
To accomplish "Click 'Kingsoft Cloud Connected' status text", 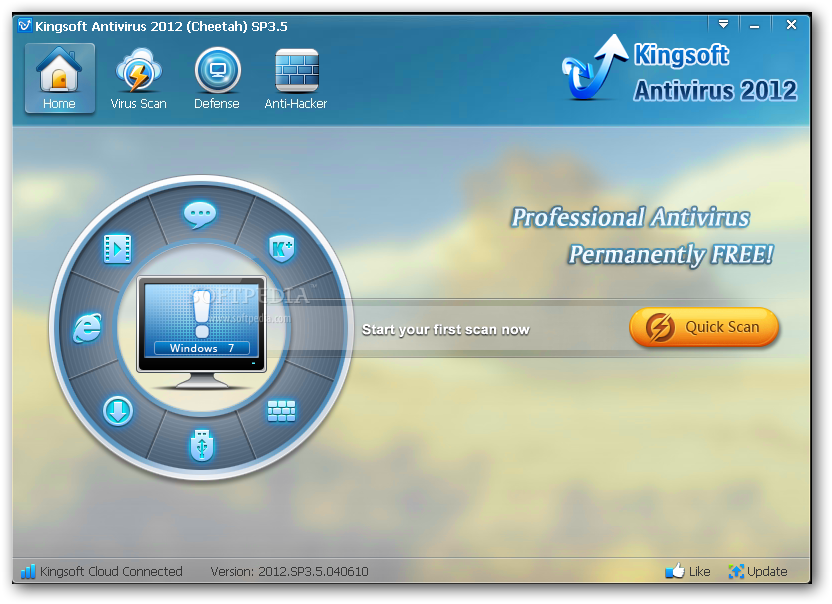I will coord(111,572).
